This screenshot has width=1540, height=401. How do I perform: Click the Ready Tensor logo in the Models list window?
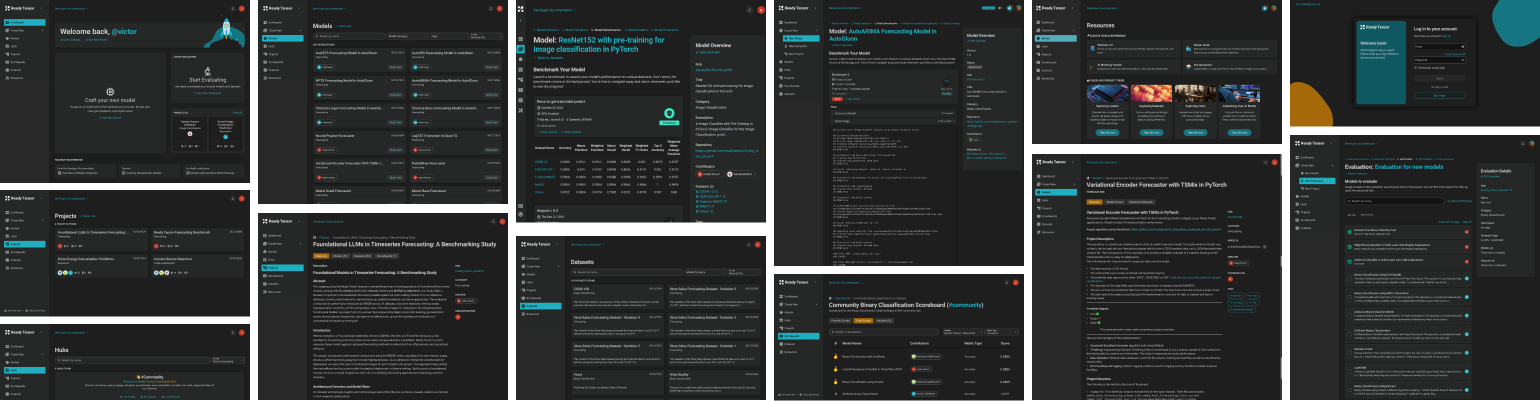(278, 8)
